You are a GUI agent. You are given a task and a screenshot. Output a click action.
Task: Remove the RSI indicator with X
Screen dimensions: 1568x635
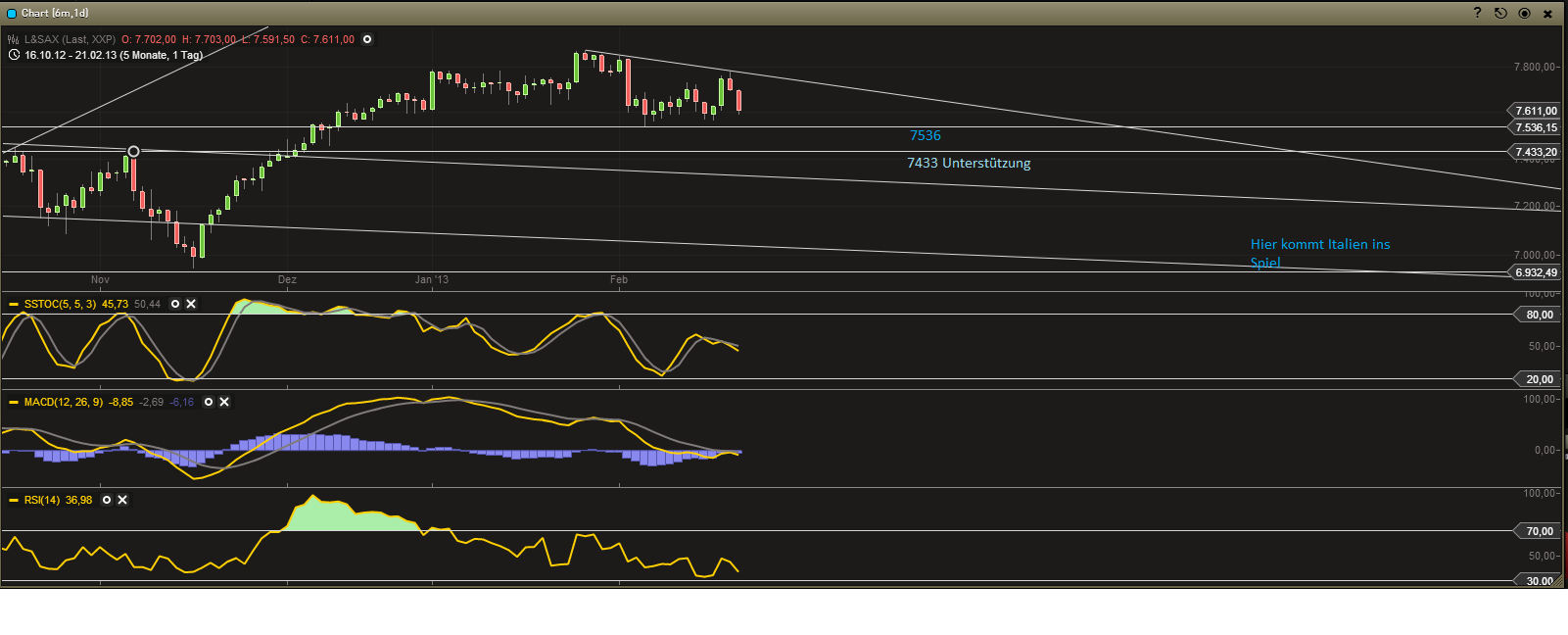click(x=122, y=500)
